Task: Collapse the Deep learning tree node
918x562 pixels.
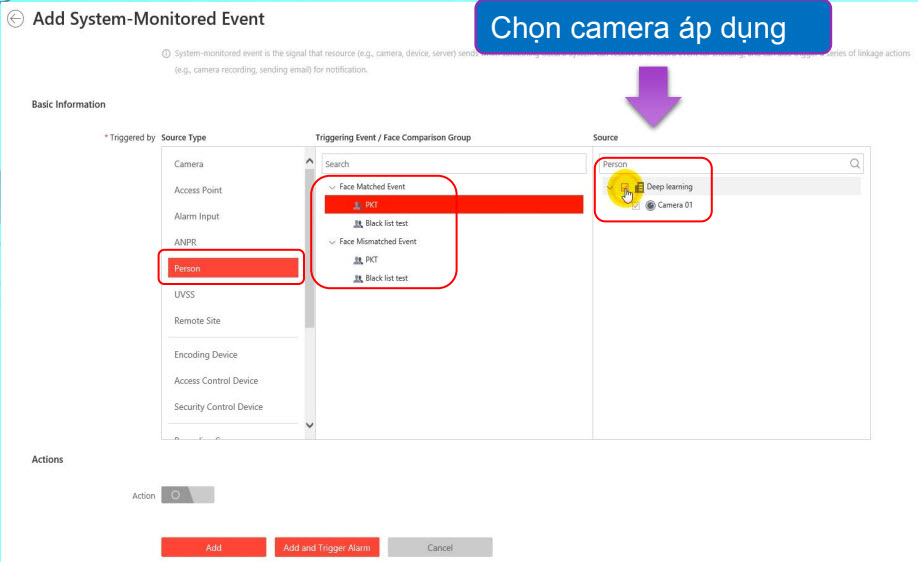Action: click(610, 187)
